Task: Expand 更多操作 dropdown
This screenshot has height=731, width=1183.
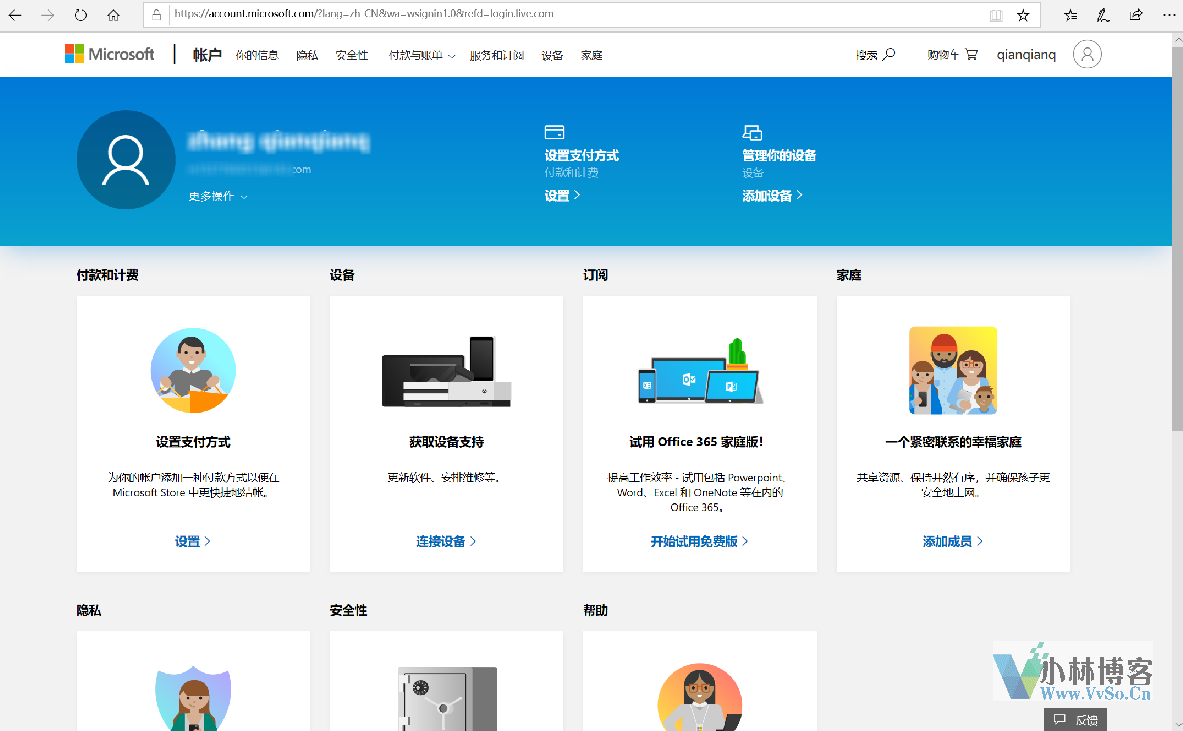Action: [218, 196]
